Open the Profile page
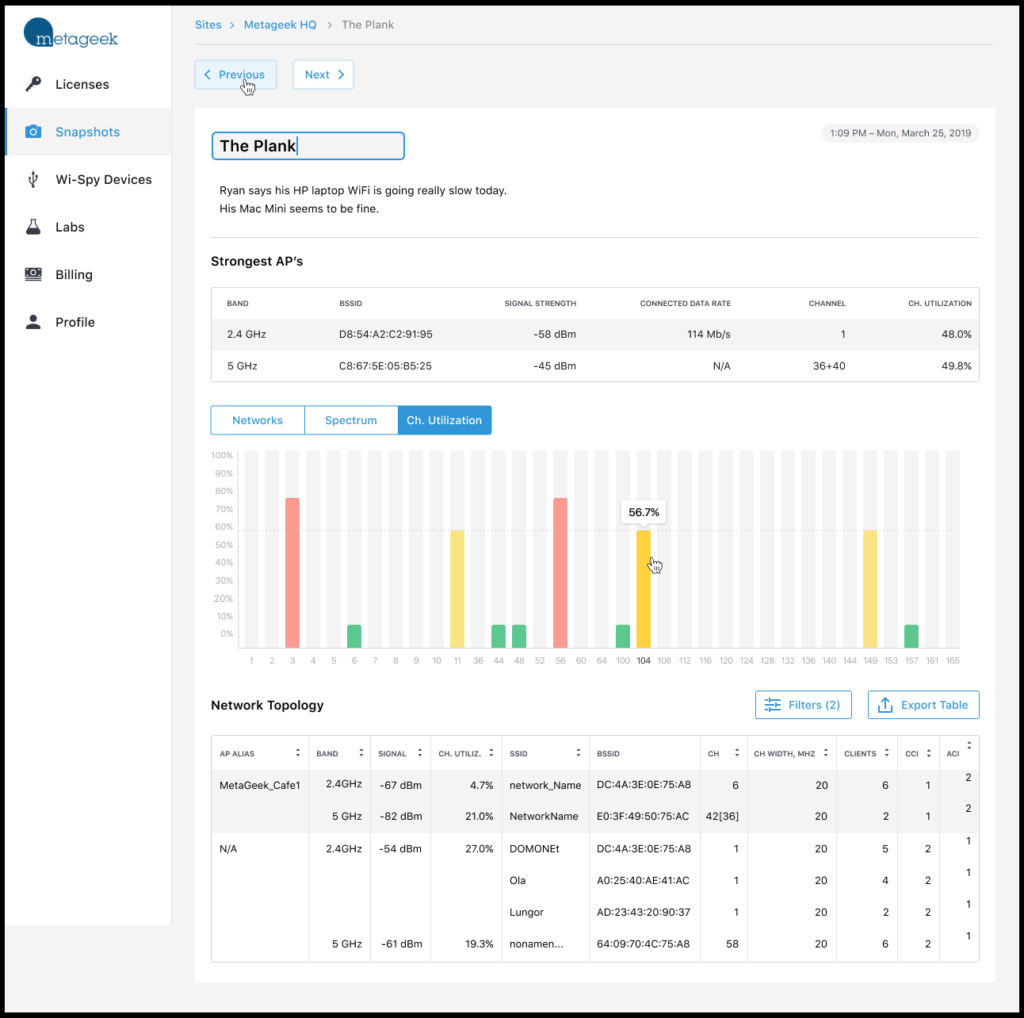The height and width of the screenshot is (1018, 1024). coord(88,323)
